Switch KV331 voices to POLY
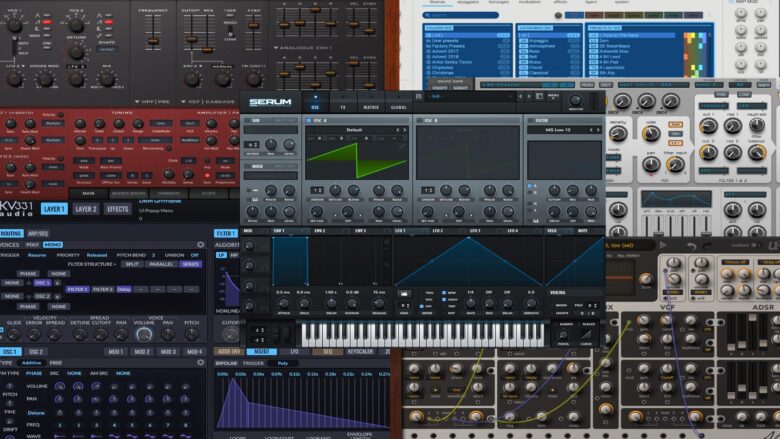The image size is (780, 439). pyautogui.click(x=32, y=245)
